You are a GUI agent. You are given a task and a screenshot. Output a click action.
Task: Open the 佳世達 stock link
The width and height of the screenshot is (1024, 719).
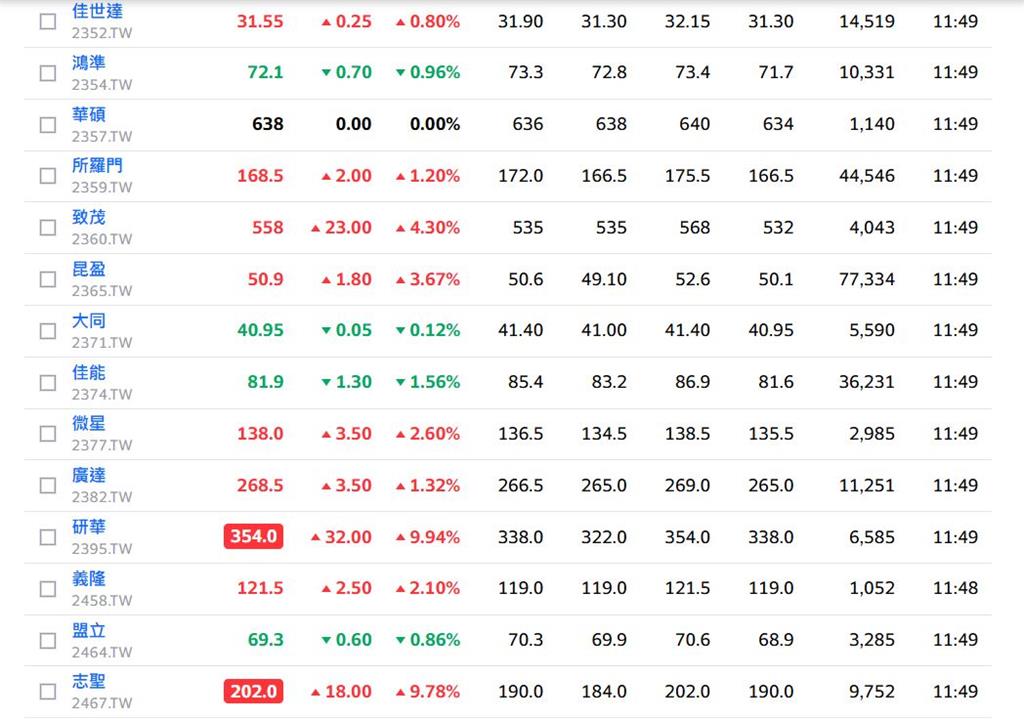[97, 11]
